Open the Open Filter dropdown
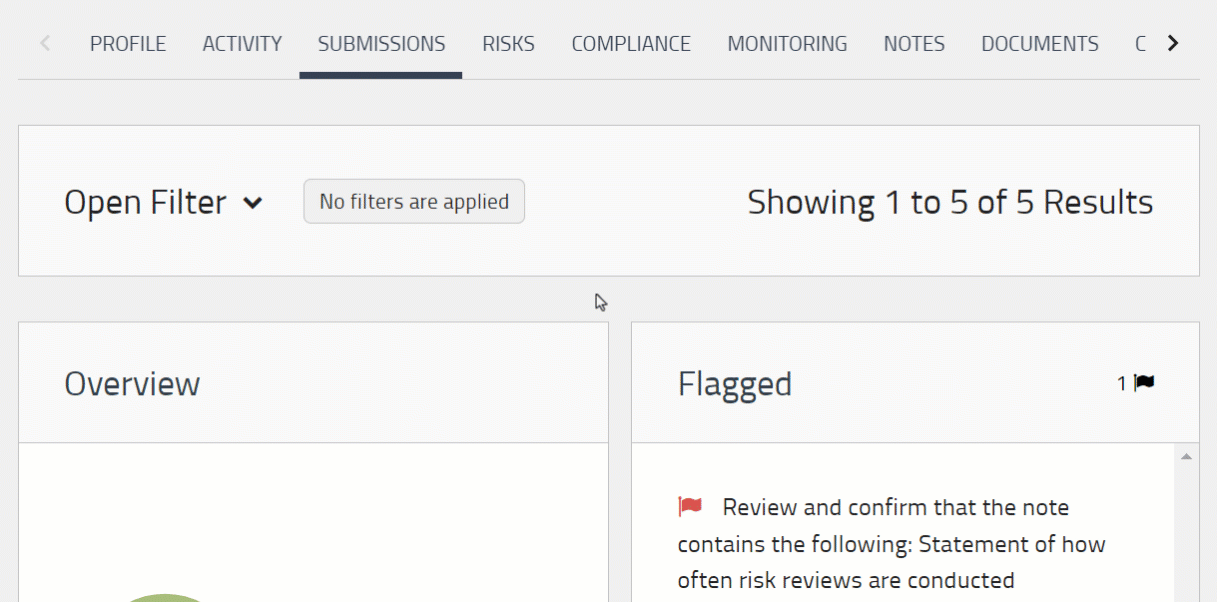Screen dimensions: 1217x602 (x=145, y=201)
